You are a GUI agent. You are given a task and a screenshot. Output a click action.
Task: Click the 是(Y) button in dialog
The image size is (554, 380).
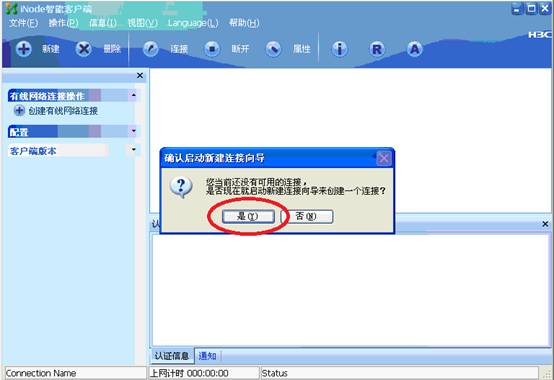(x=248, y=216)
